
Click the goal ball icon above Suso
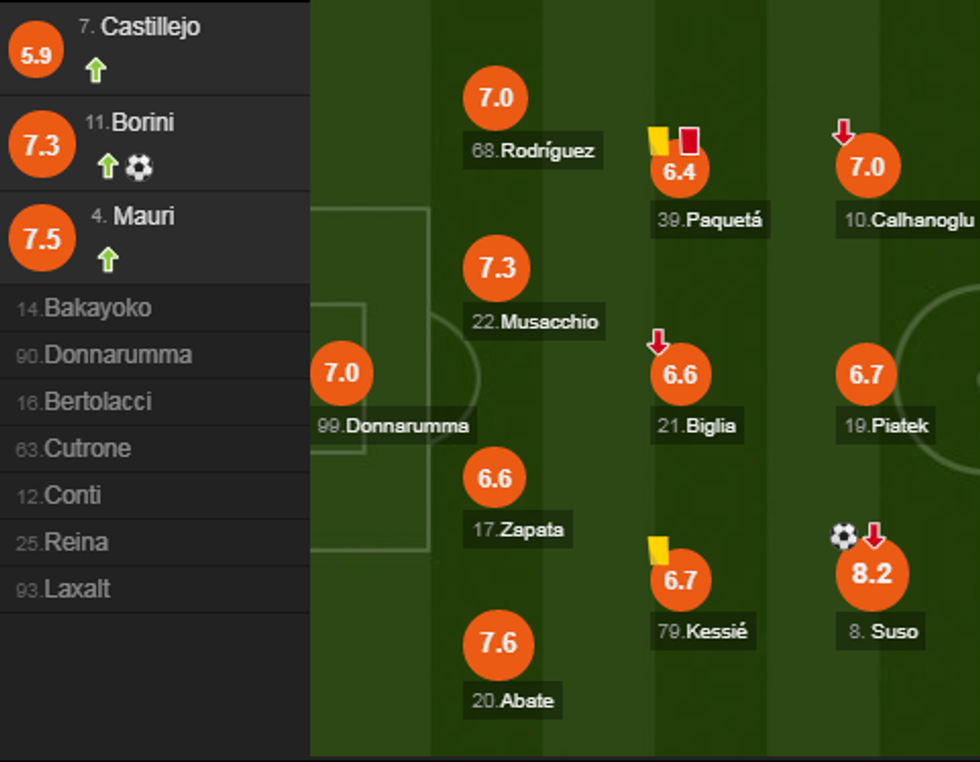(x=844, y=537)
